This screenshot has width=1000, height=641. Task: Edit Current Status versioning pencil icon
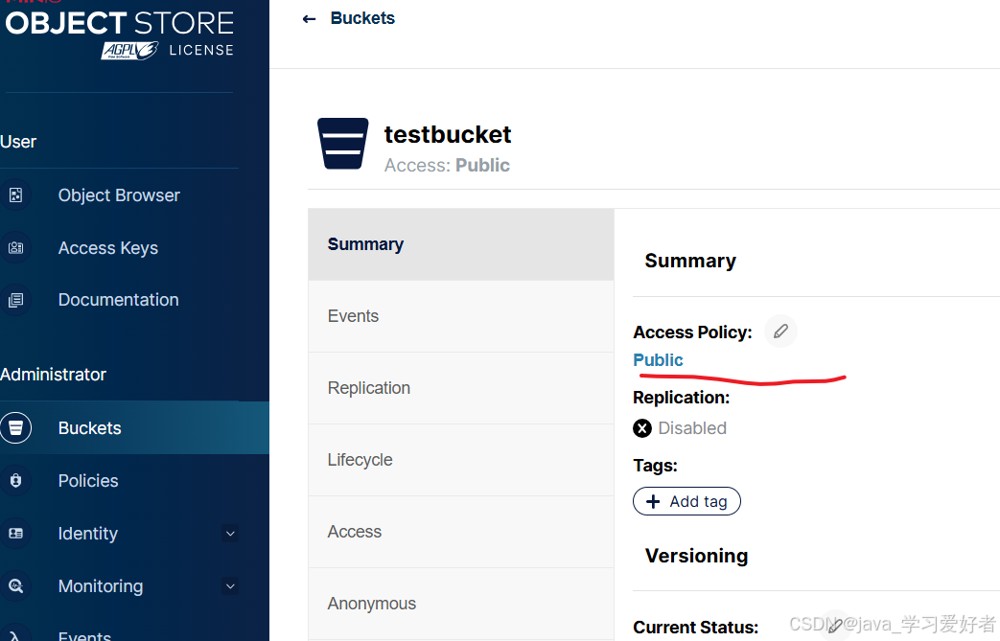[x=835, y=626]
